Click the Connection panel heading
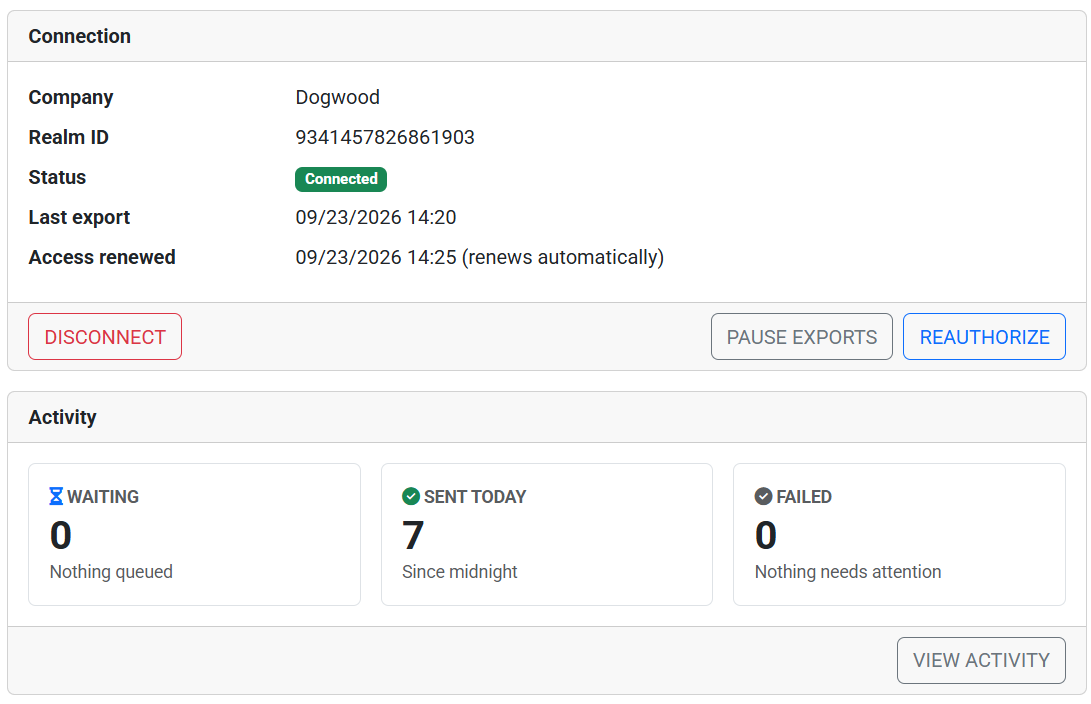 tap(79, 36)
